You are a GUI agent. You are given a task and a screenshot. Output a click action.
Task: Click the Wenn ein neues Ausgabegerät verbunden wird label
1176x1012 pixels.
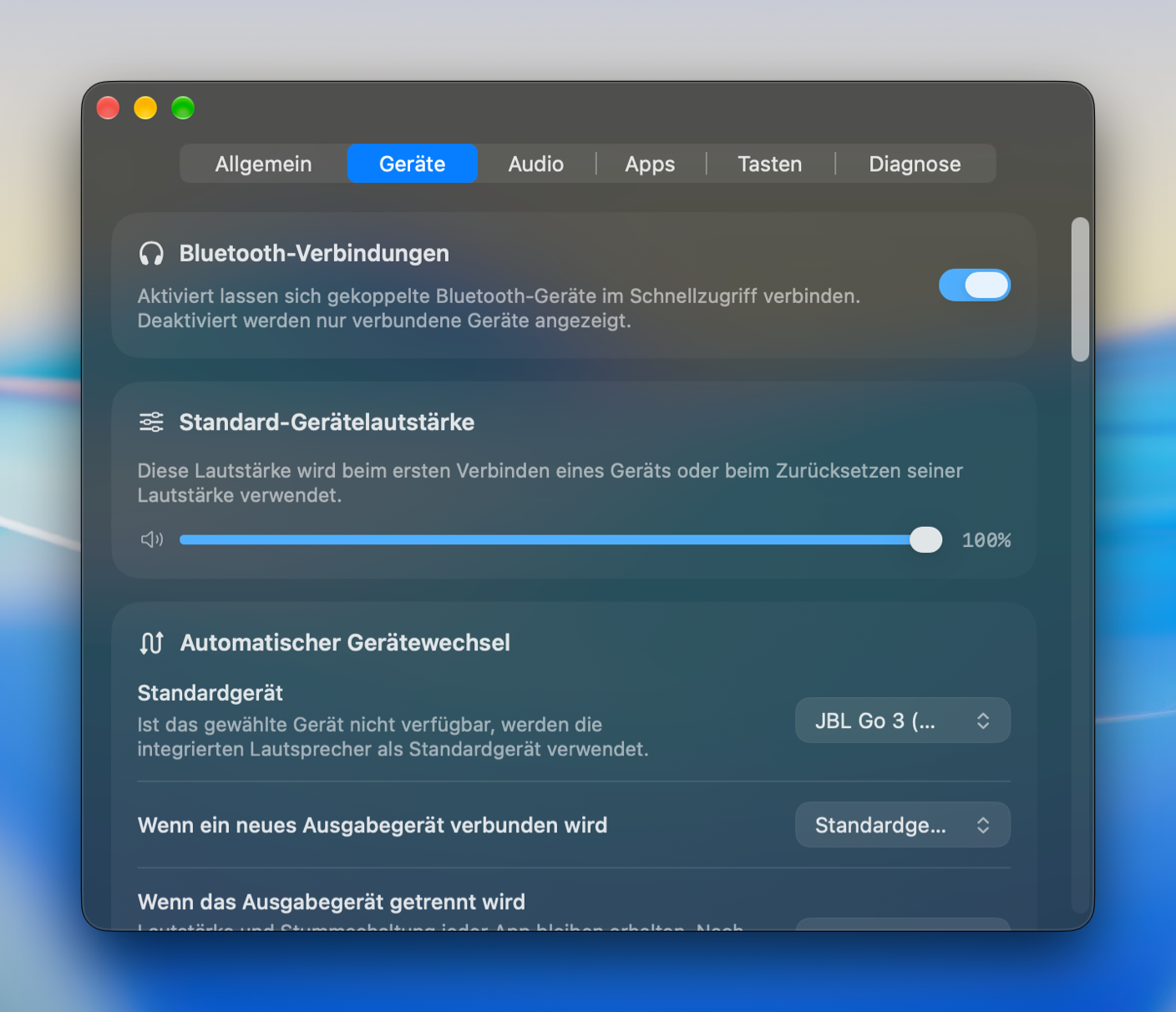pos(373,825)
